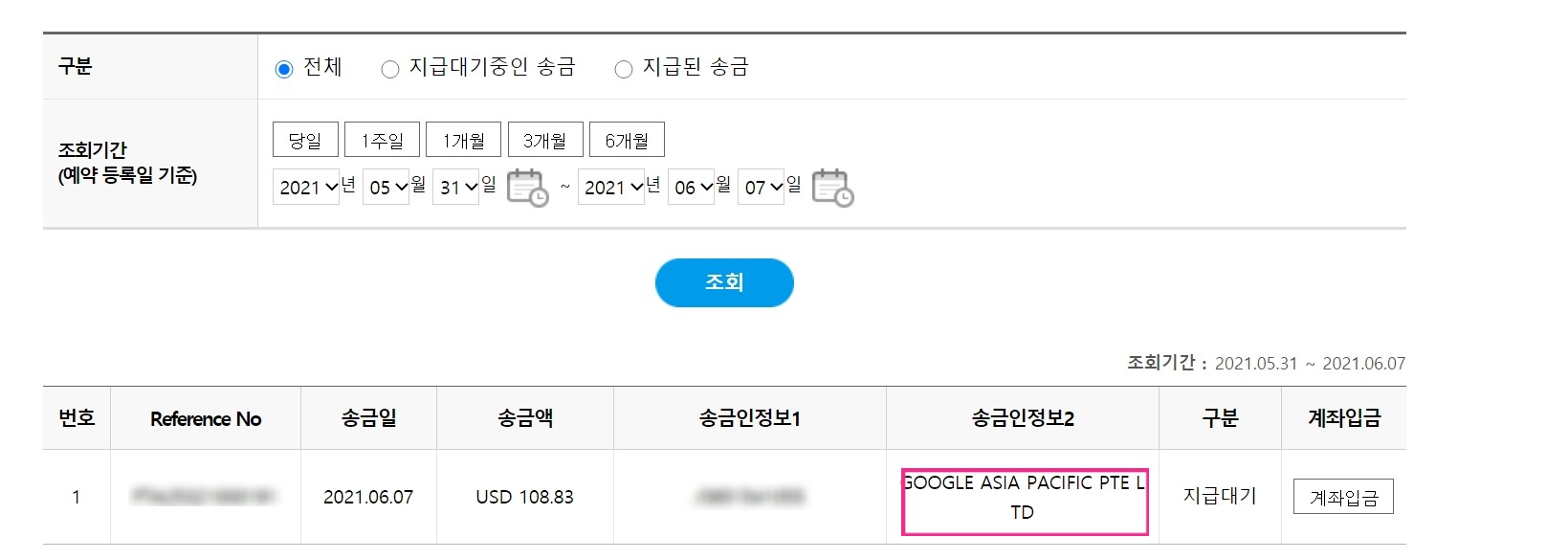Click the blurred Reference No cell in row 1
This screenshot has height=559, width=1568.
point(205,497)
